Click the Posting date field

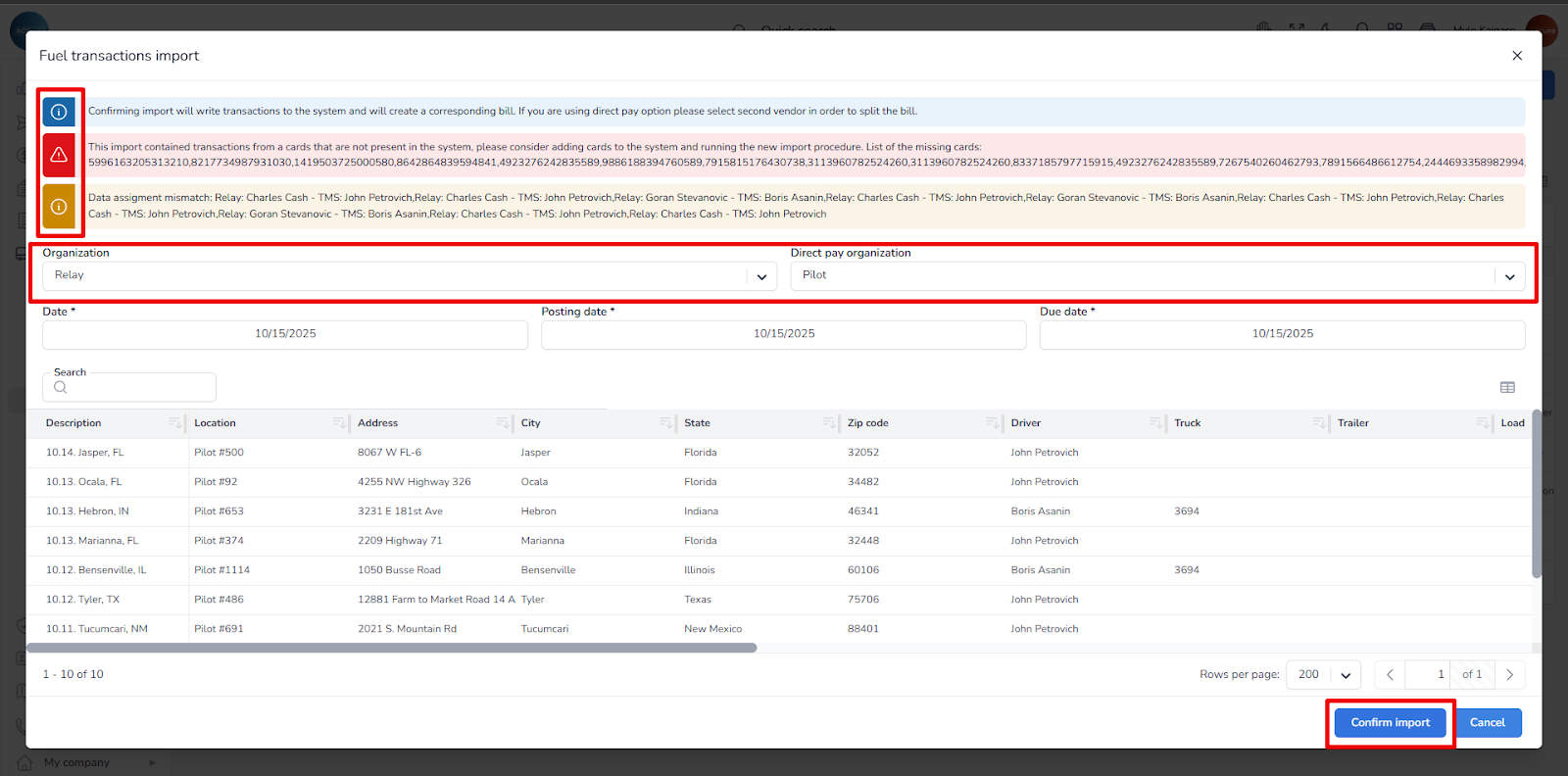click(783, 334)
